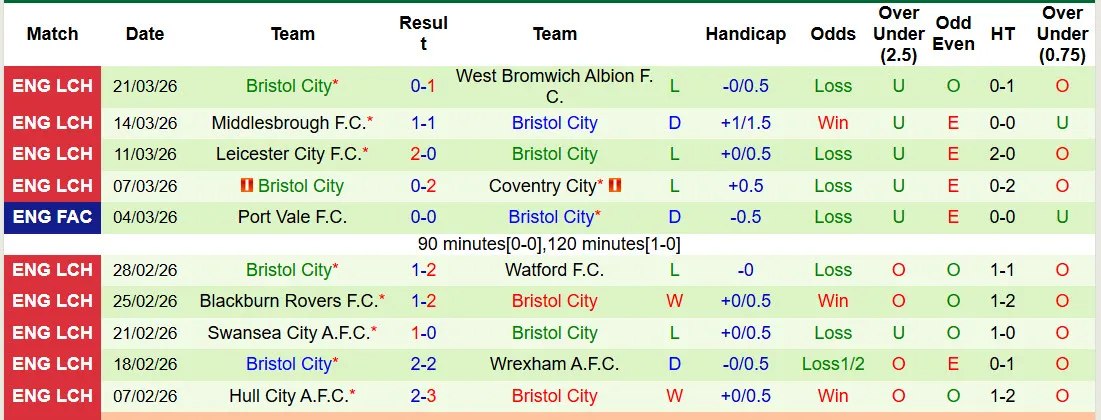This screenshot has height=420, width=1101.
Task: Open the ENG FAC competition badge
Action: [52, 217]
